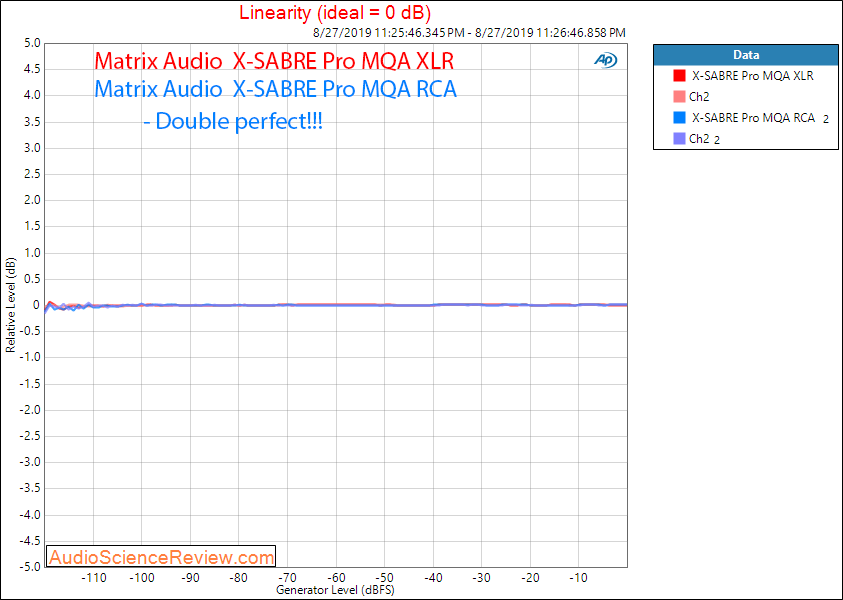The height and width of the screenshot is (600, 843).
Task: Select the red X-SABRE Pro MQA XLR swatch
Action: pyautogui.click(x=680, y=76)
